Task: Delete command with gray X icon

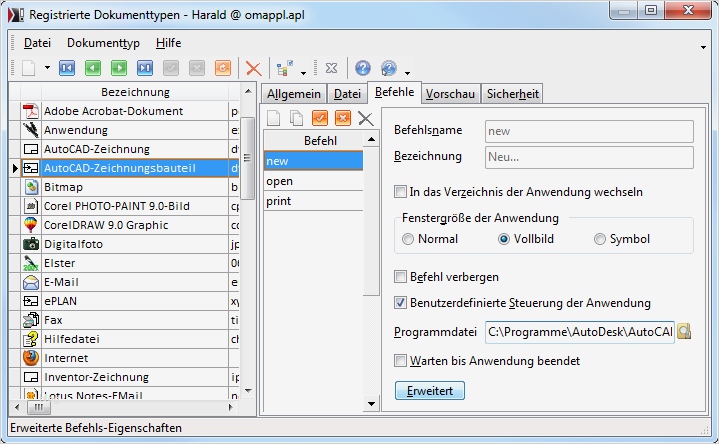Action: tap(365, 118)
